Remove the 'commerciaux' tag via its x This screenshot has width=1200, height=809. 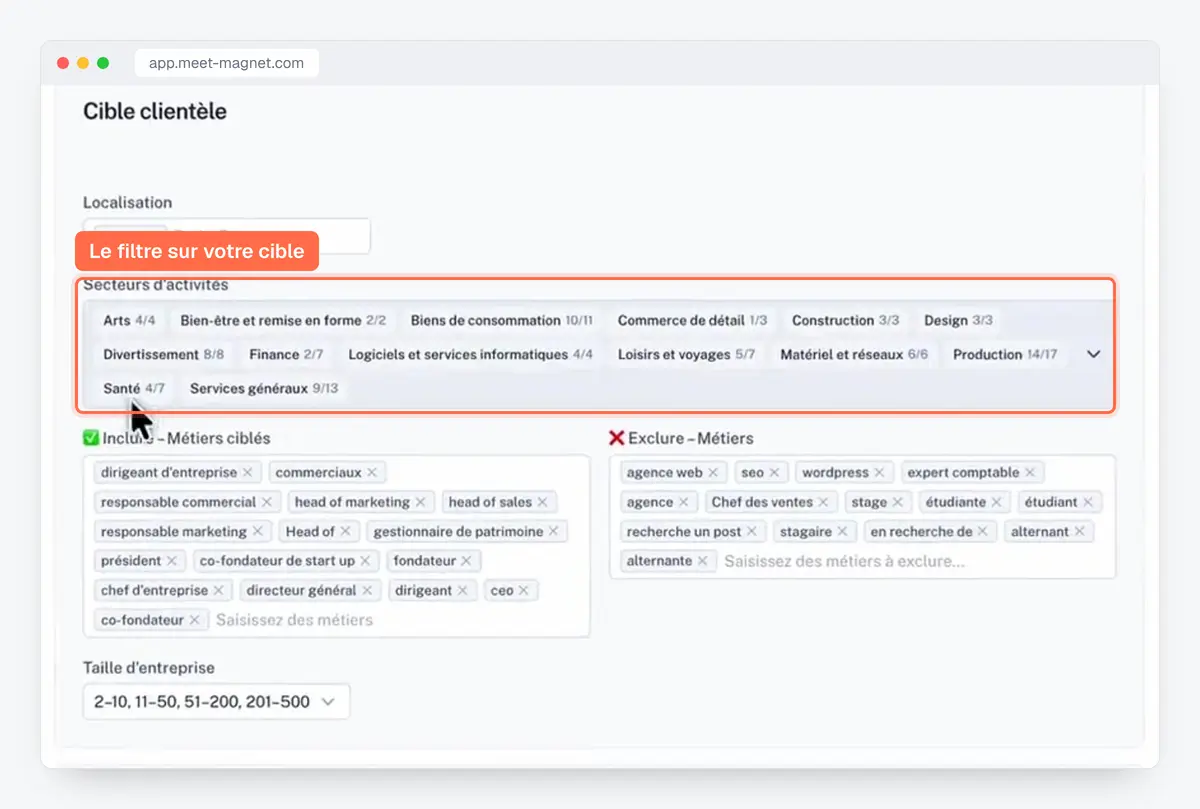(372, 472)
